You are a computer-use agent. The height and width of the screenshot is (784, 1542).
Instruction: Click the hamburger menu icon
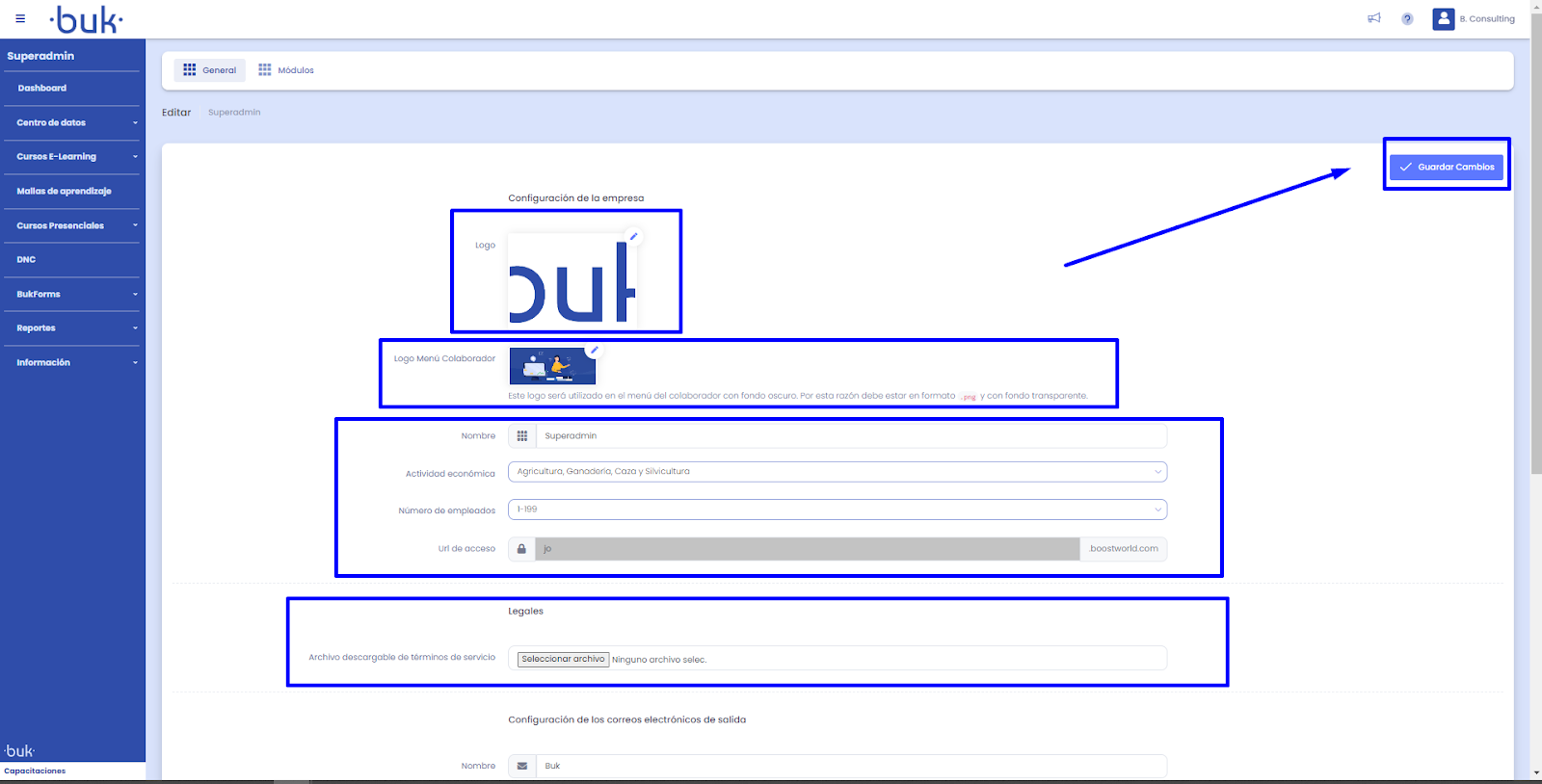click(x=20, y=18)
